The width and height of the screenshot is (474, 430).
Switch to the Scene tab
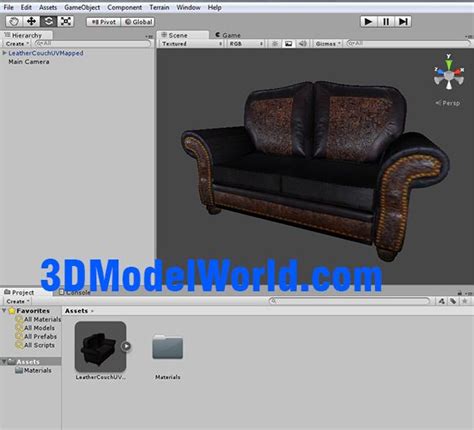click(x=183, y=35)
